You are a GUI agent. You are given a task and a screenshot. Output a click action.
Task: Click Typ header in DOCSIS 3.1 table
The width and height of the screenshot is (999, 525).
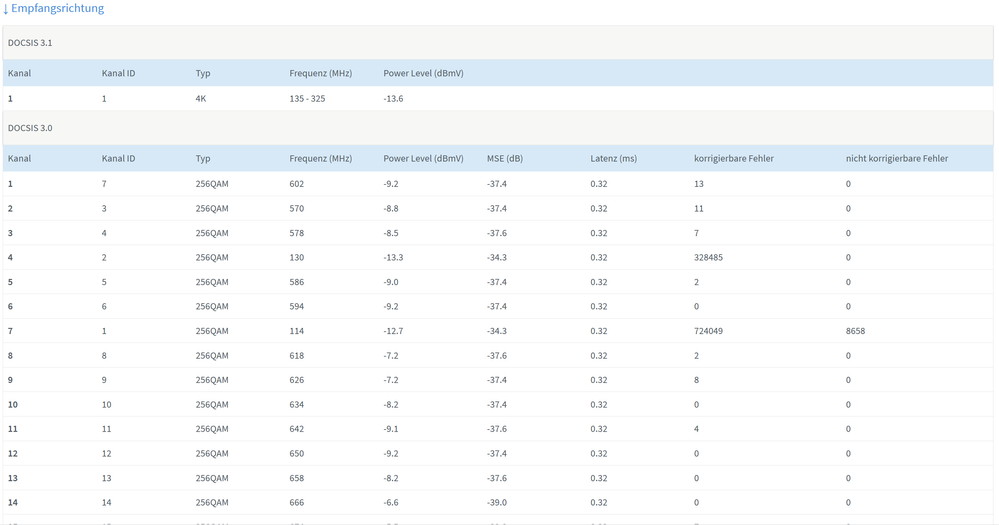click(203, 73)
